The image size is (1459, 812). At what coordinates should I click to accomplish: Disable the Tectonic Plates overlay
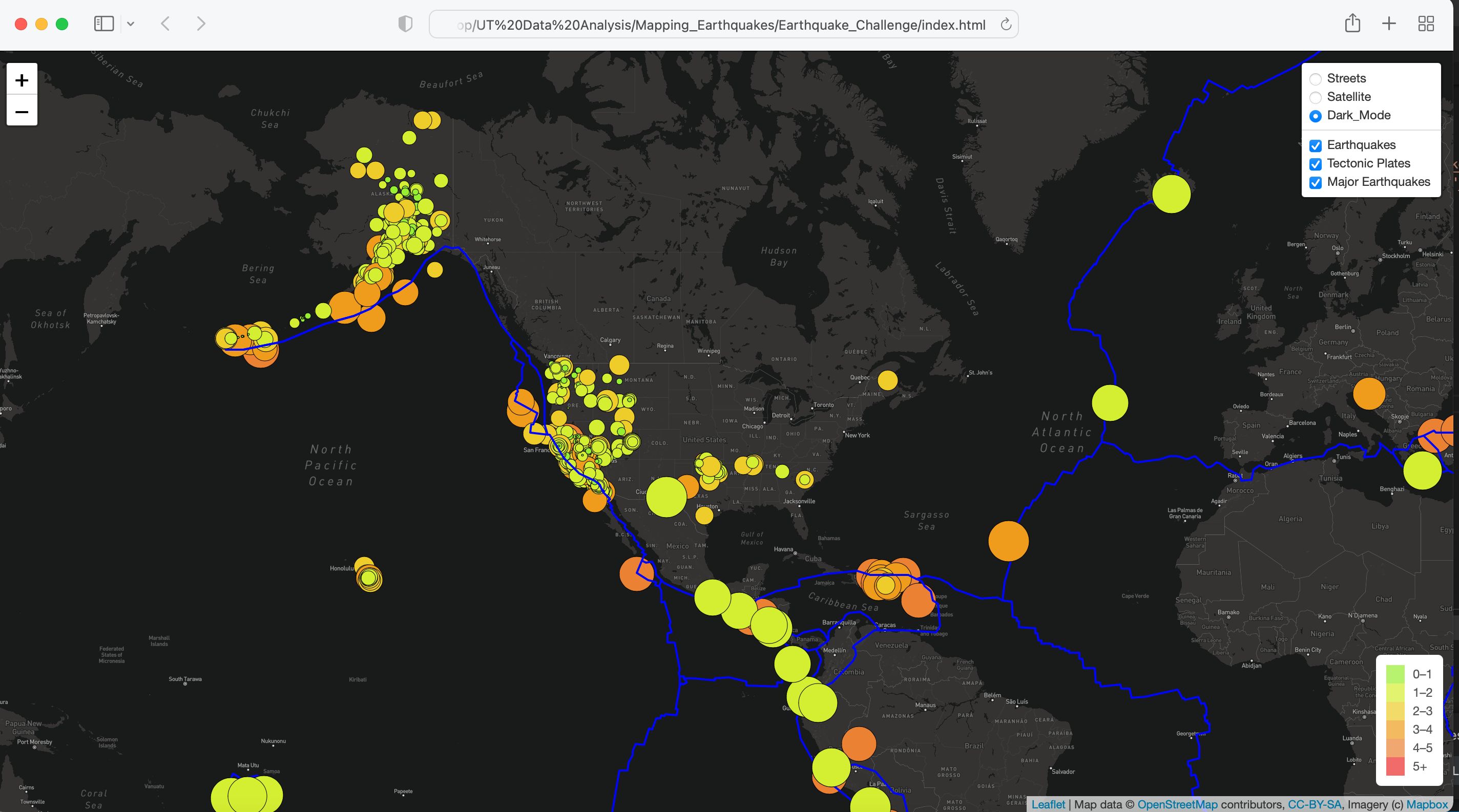click(1315, 164)
